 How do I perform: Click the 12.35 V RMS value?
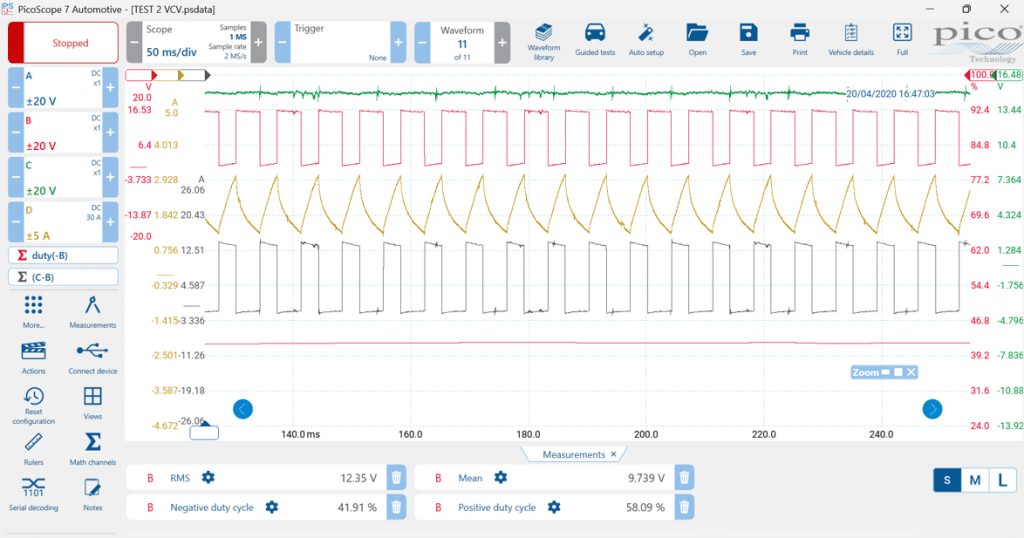(x=359, y=478)
